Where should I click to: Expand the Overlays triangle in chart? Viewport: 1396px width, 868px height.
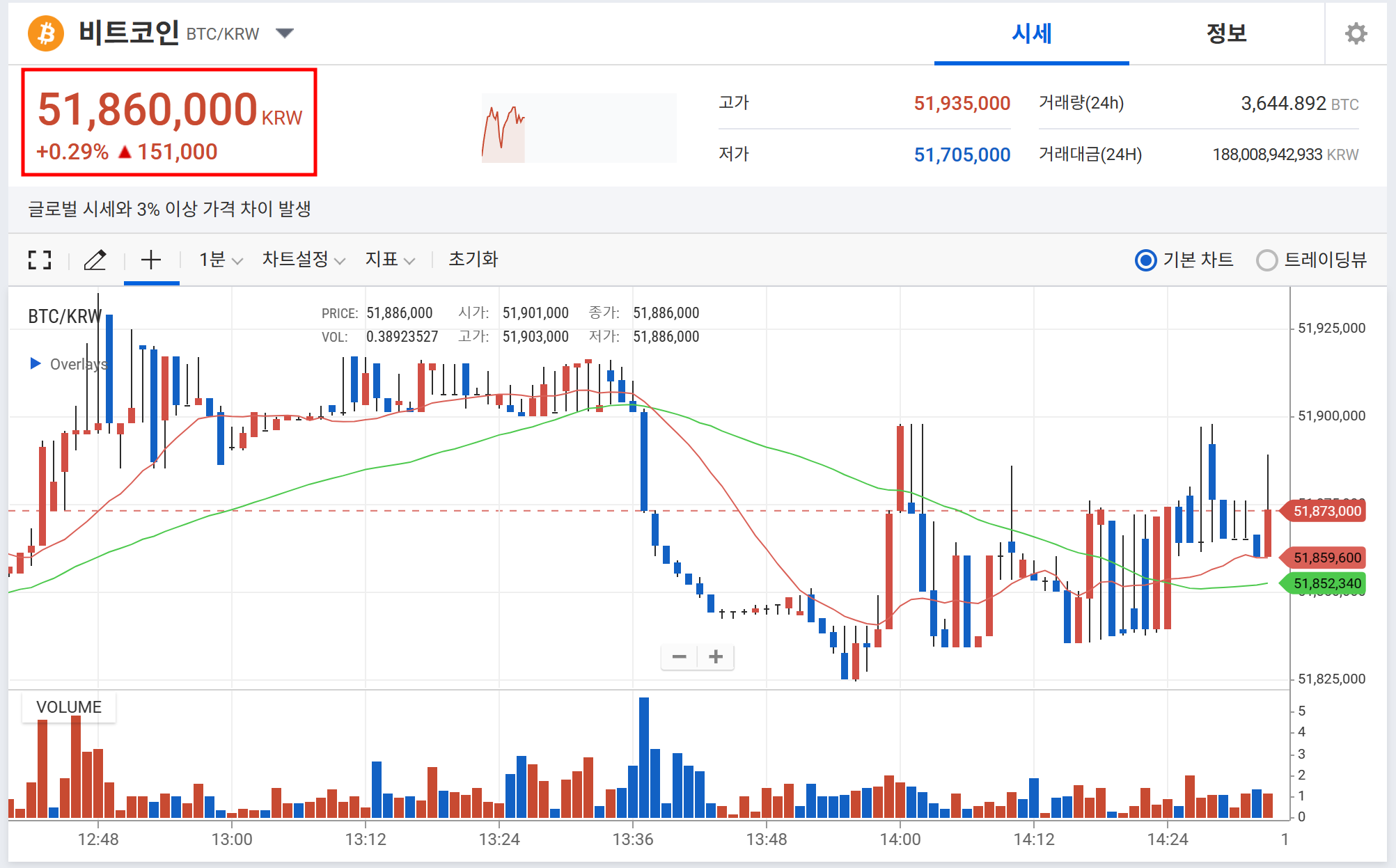[x=36, y=363]
